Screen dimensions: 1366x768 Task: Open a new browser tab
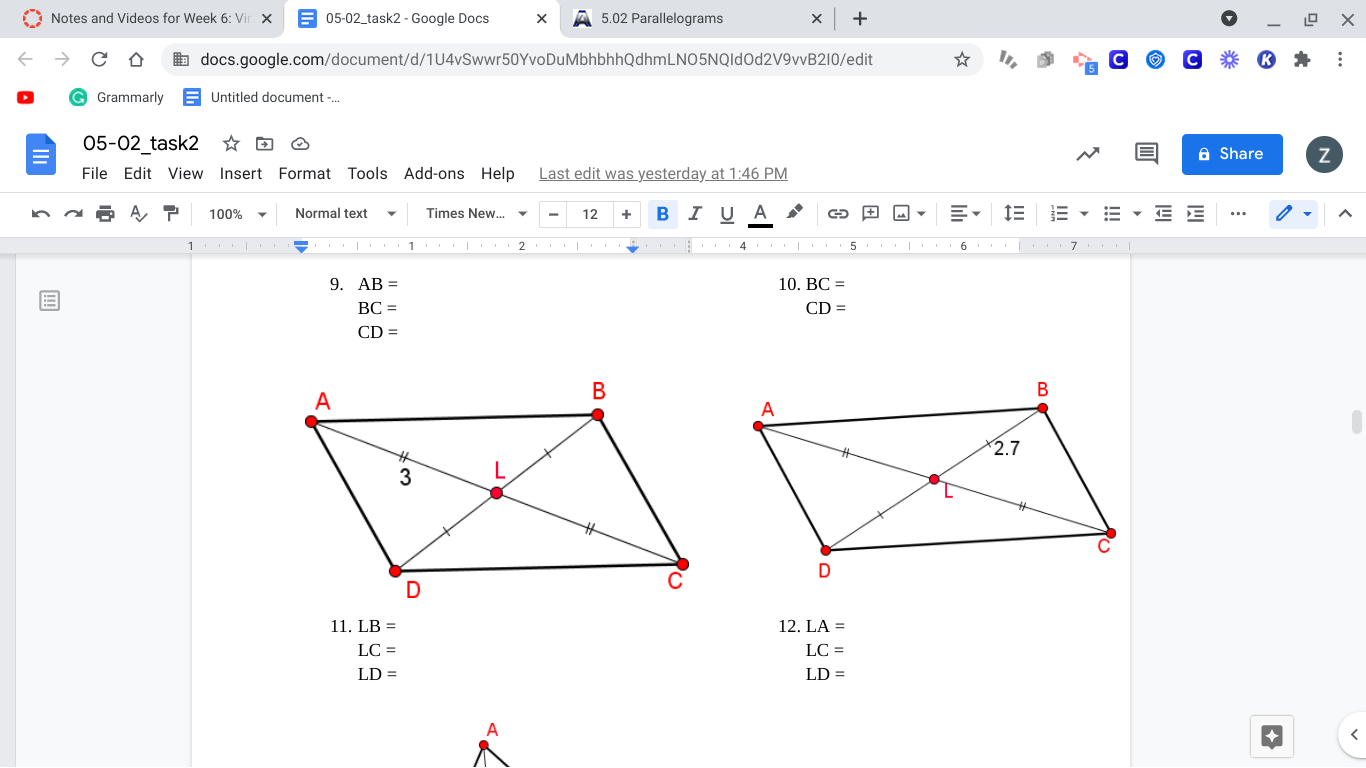click(x=859, y=18)
